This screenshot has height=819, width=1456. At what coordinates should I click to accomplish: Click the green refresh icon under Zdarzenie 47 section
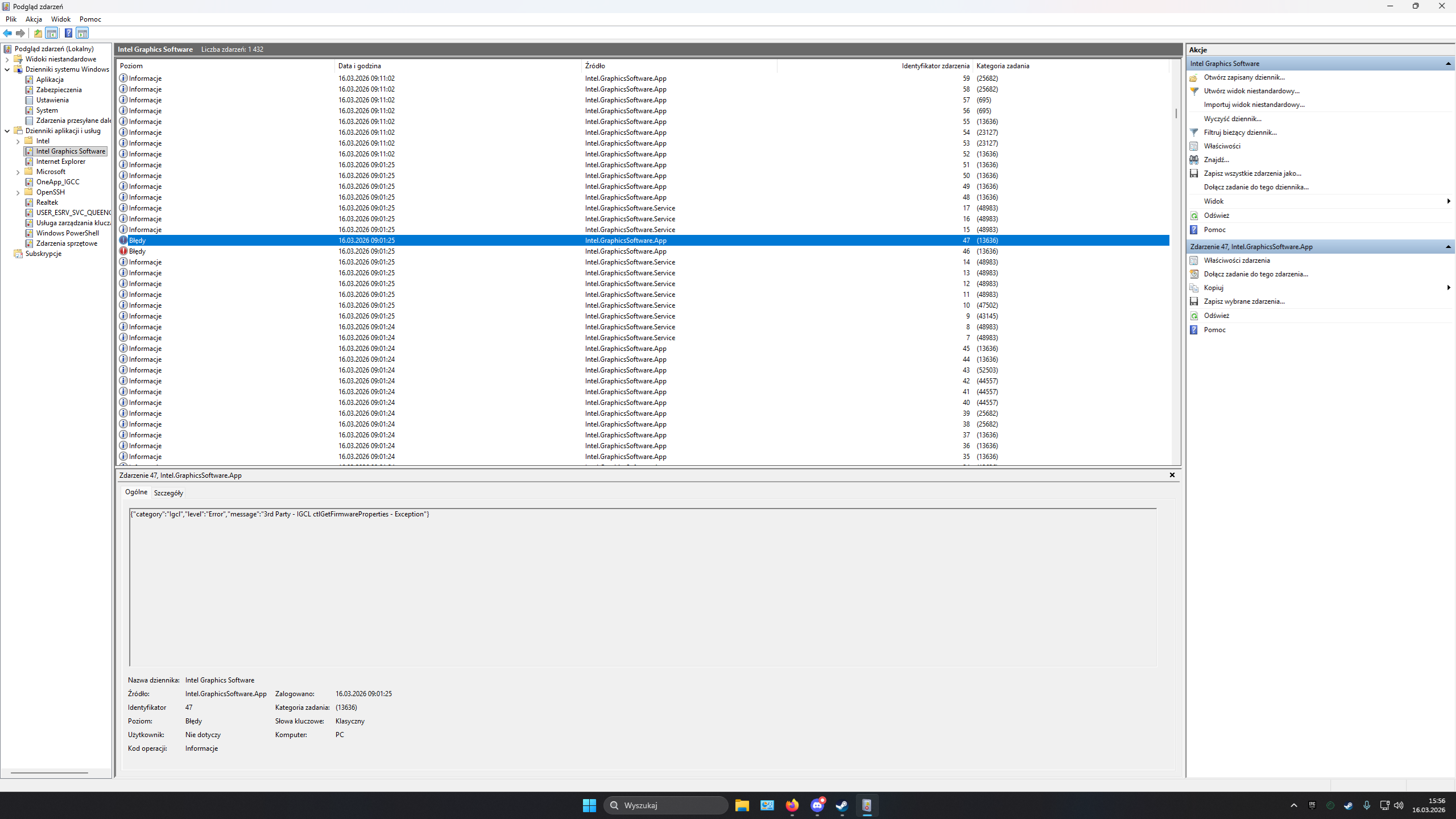[1194, 316]
